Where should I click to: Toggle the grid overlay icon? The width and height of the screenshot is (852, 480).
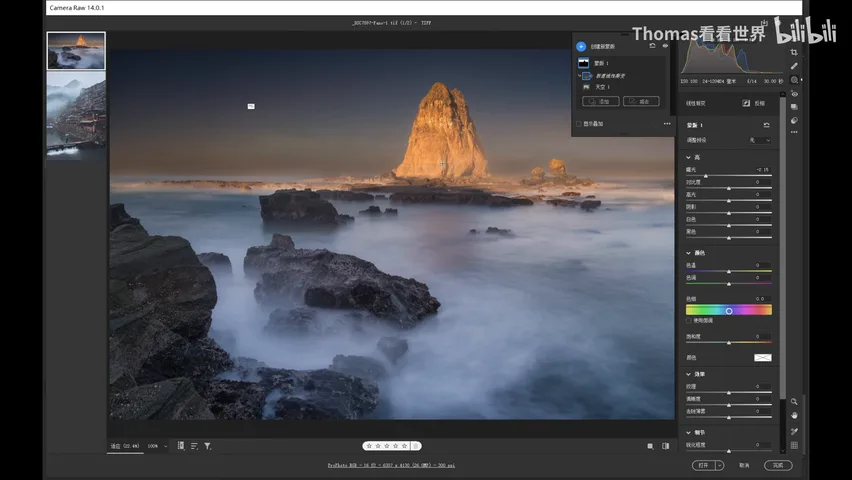click(x=794, y=445)
